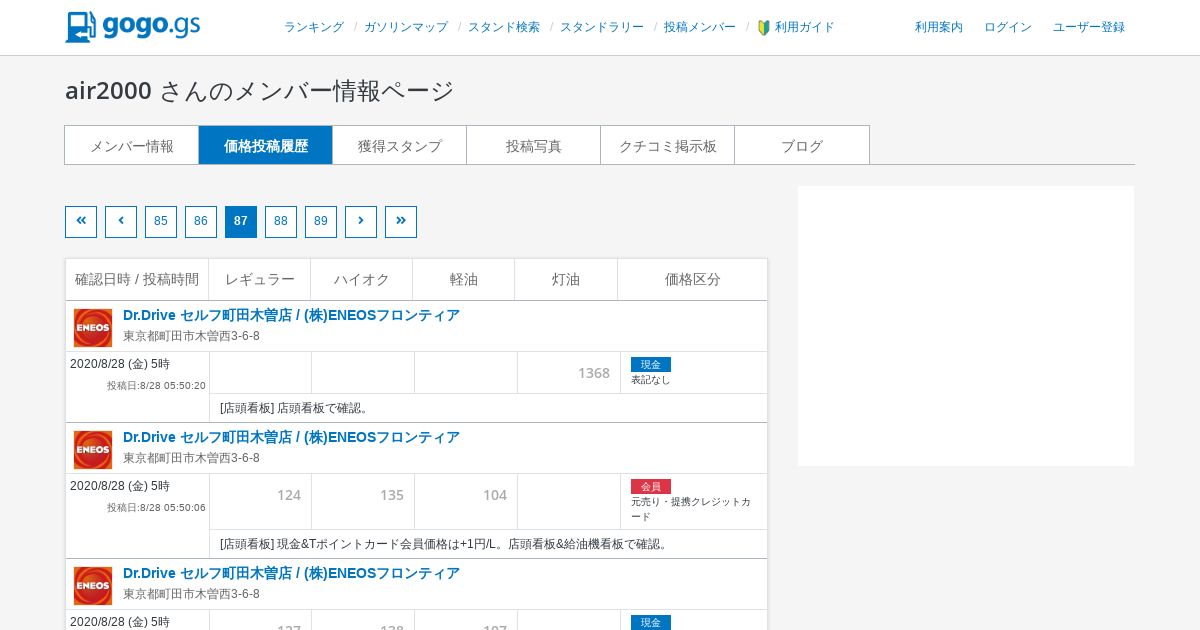Open second Dr.Drive セルフ町田木曽店 station link
1200x630 pixels.
coord(291,437)
